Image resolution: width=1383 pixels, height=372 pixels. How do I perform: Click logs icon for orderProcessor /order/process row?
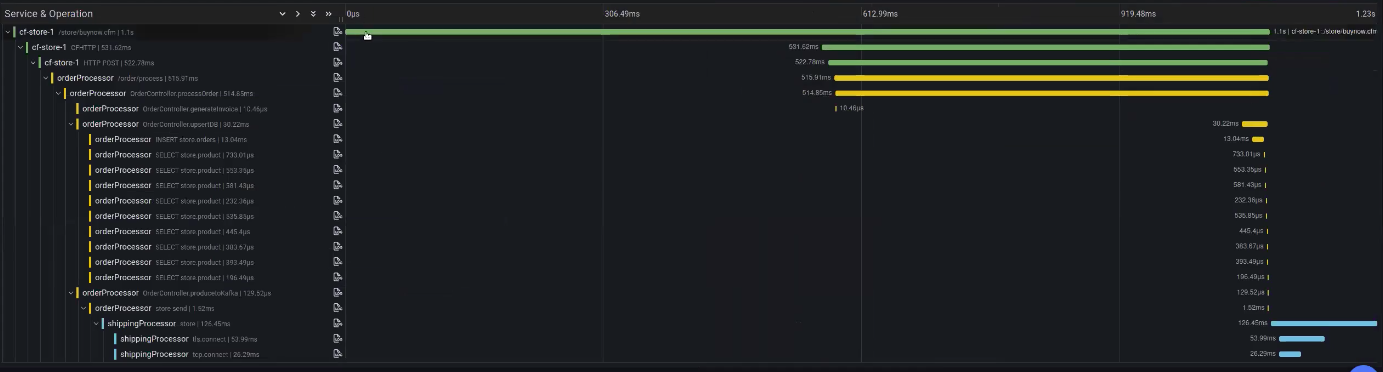(337, 78)
